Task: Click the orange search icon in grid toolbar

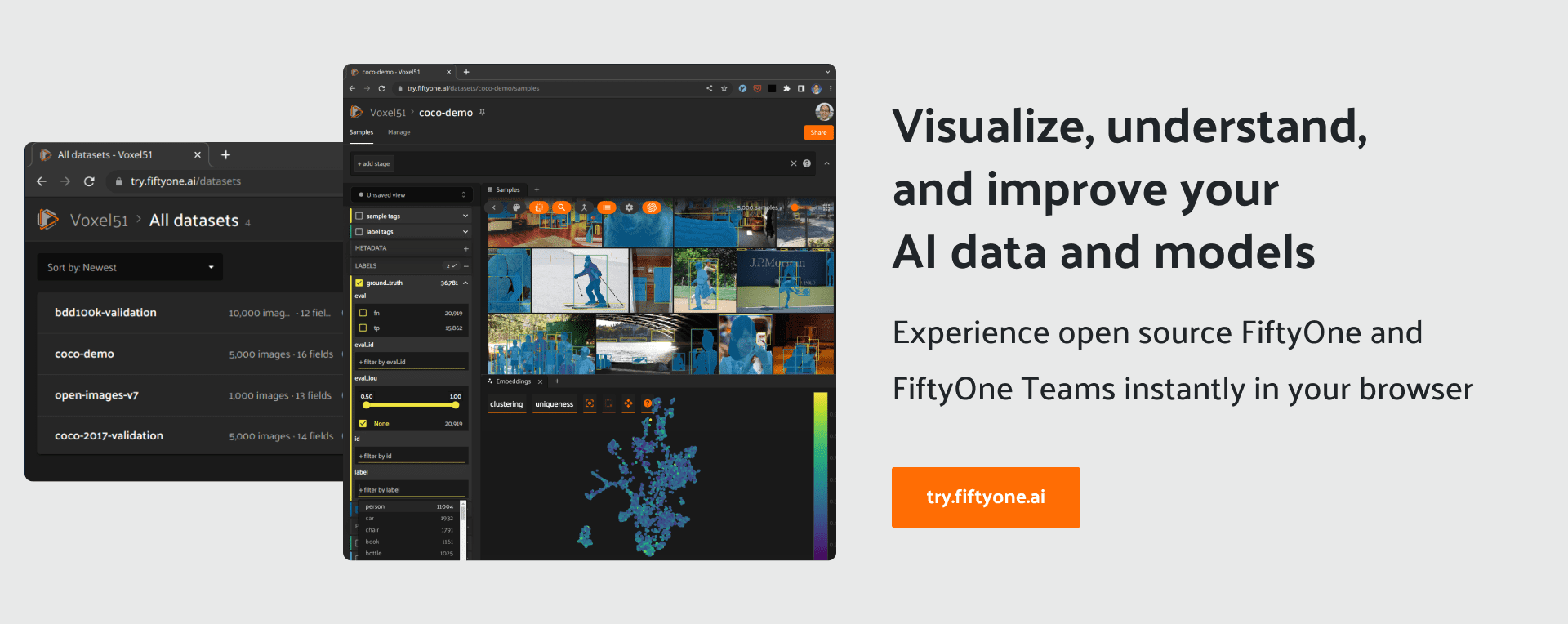Action: [561, 207]
